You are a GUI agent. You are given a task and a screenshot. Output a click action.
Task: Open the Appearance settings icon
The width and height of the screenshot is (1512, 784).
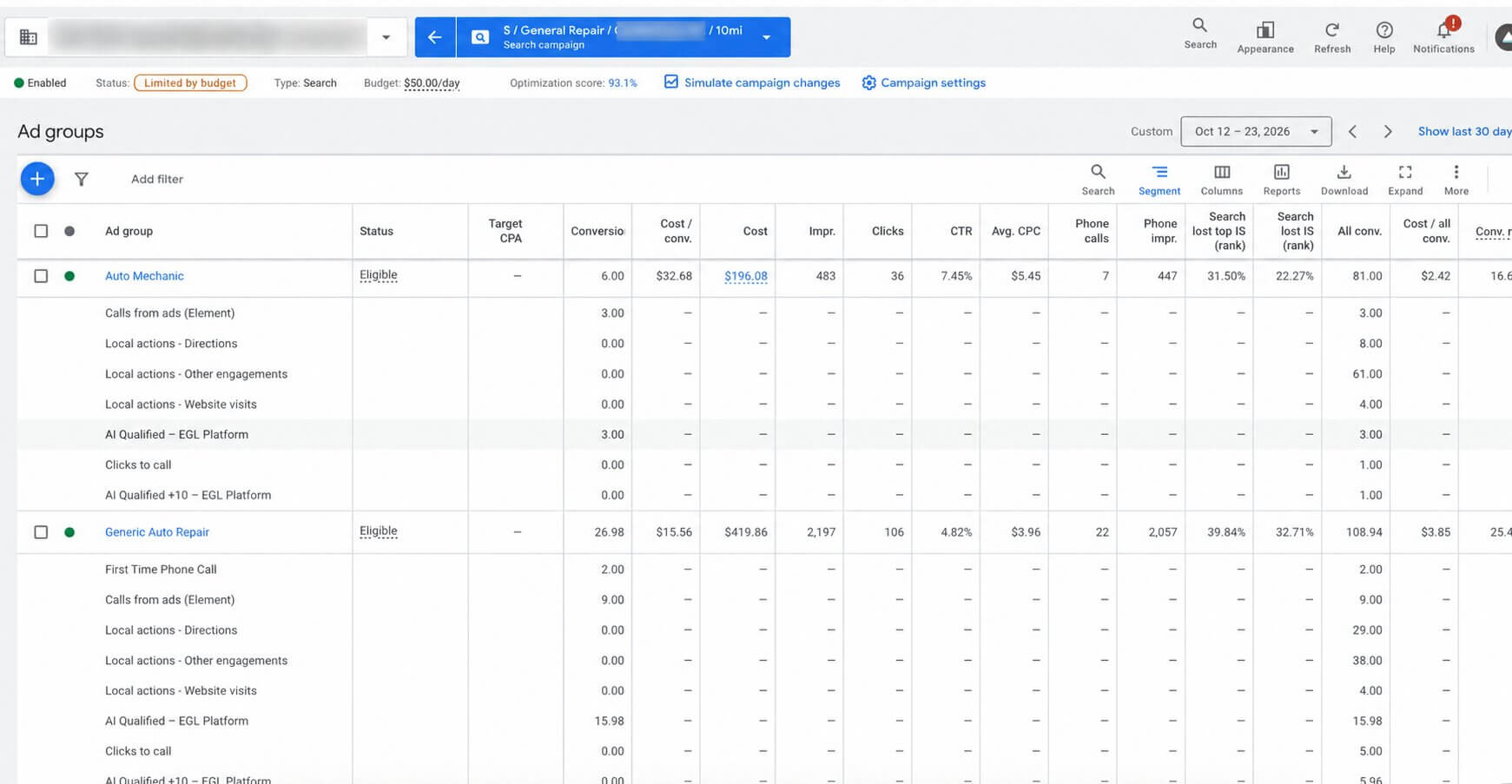1265,30
